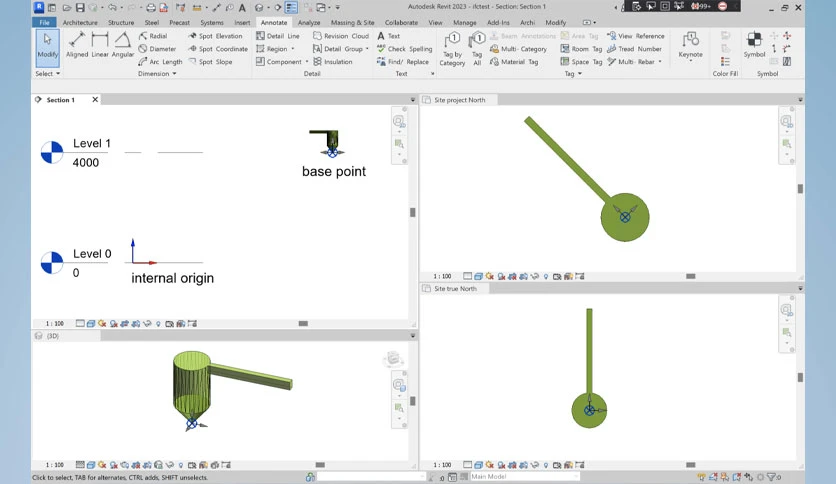This screenshot has height=484, width=836.
Task: Activate the Site true North view tab
Action: click(x=455, y=288)
